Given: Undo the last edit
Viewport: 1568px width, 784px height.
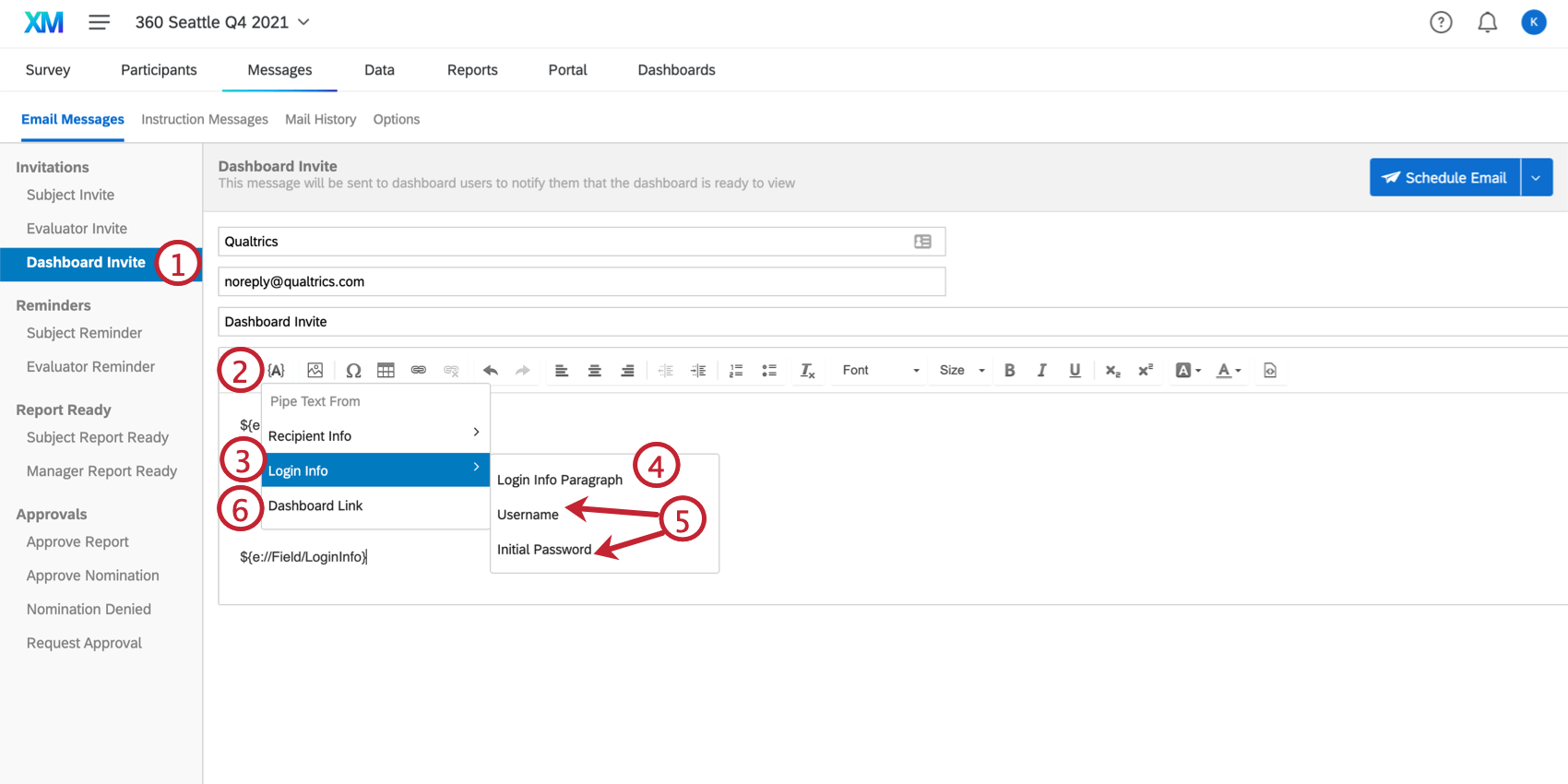Looking at the screenshot, I should click(491, 371).
